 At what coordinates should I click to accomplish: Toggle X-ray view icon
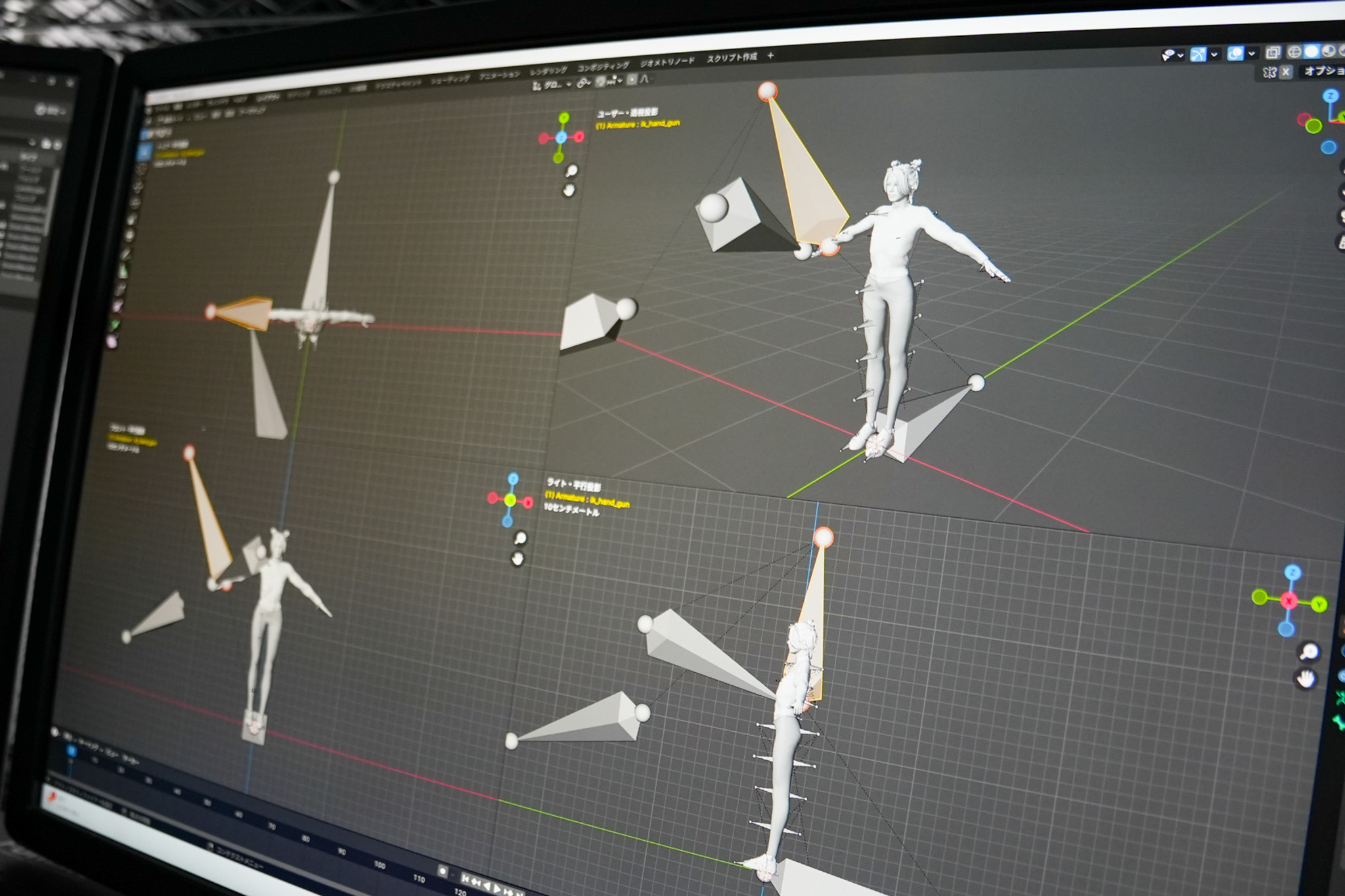tap(1273, 52)
